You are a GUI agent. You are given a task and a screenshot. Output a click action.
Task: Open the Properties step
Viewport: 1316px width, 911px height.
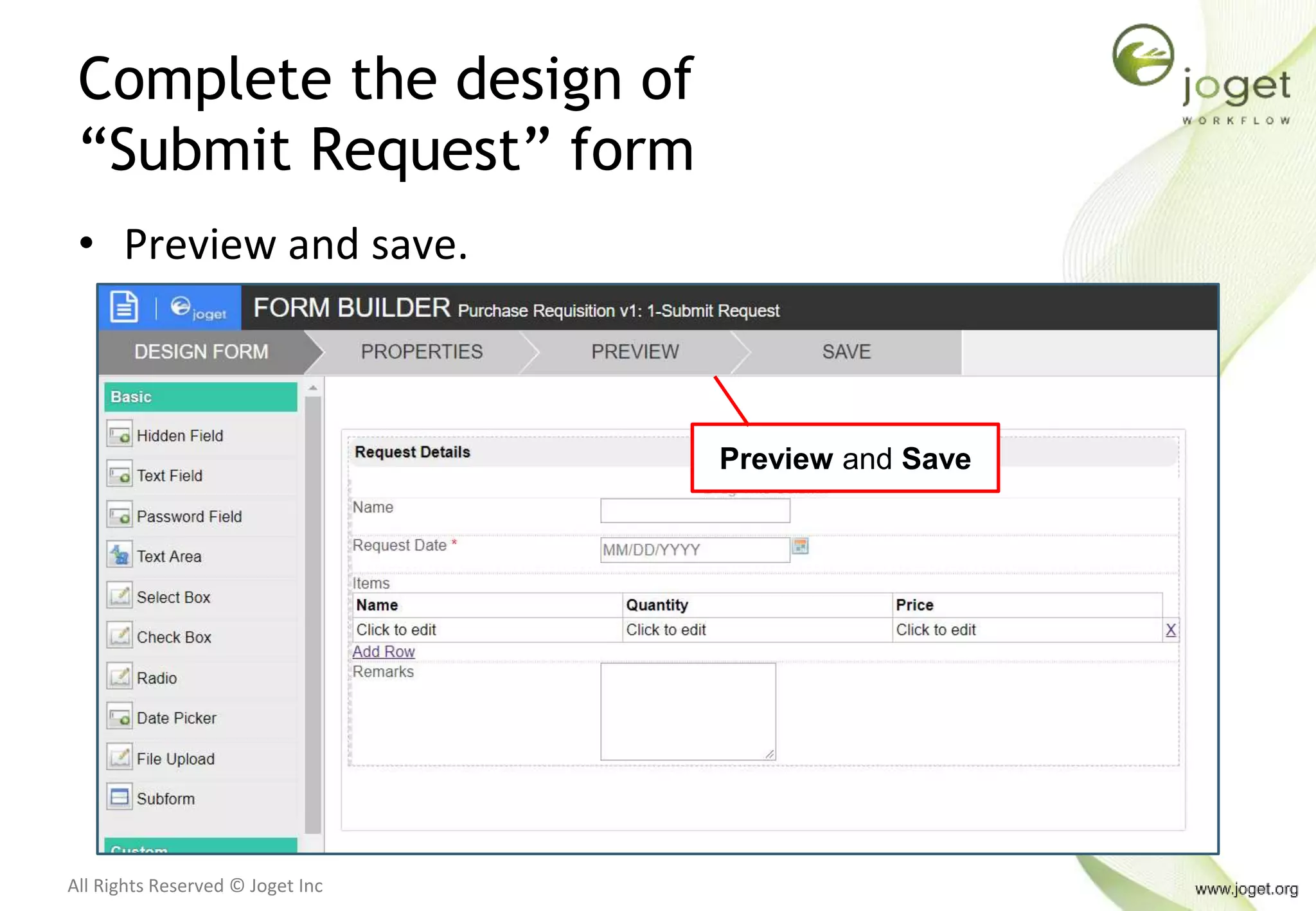click(422, 352)
